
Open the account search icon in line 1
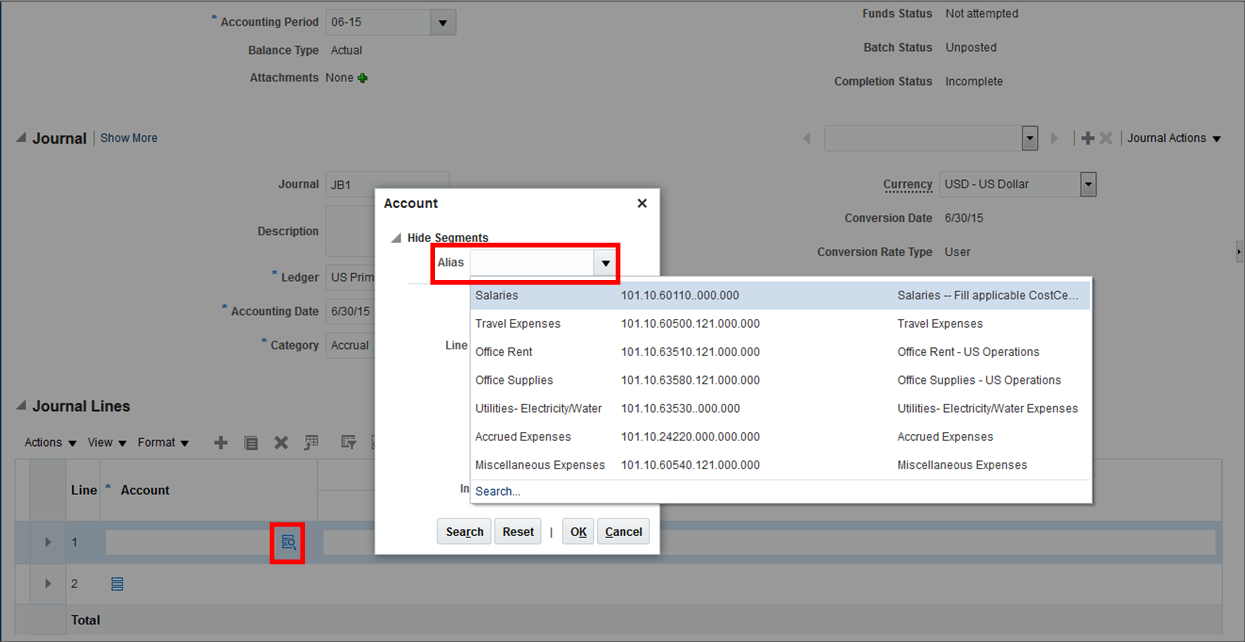288,542
